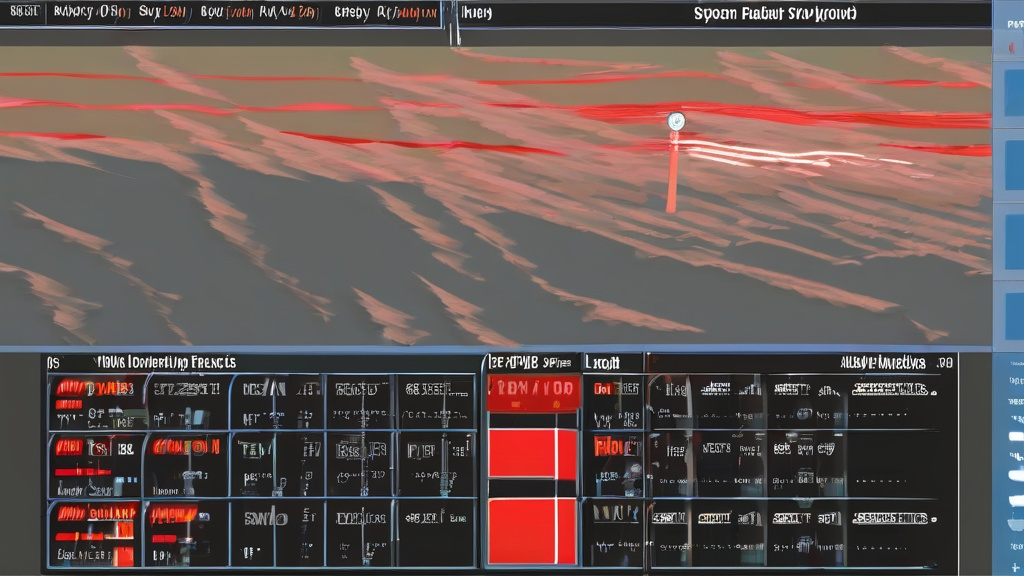The height and width of the screenshot is (576, 1024).
Task: Click the red RDN/VOD button
Action: (x=533, y=393)
